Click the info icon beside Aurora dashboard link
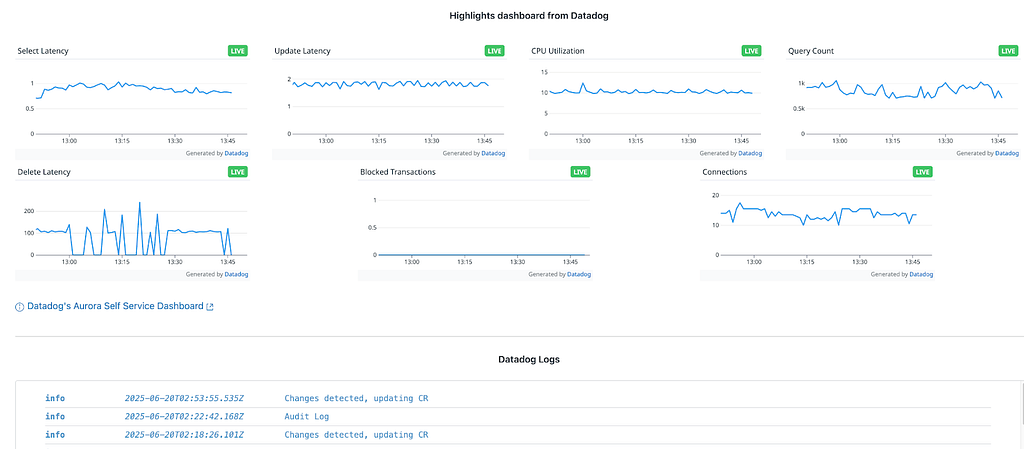 [x=20, y=307]
